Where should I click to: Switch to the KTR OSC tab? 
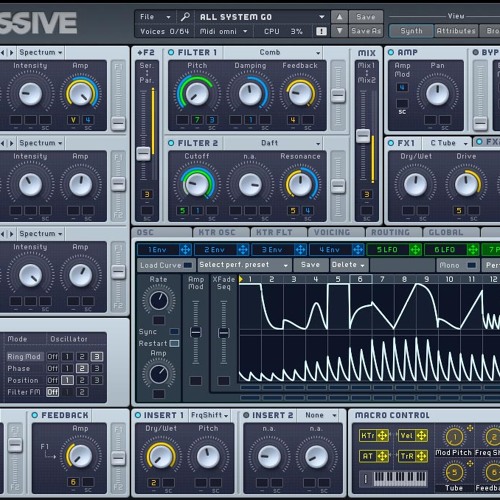(221, 232)
